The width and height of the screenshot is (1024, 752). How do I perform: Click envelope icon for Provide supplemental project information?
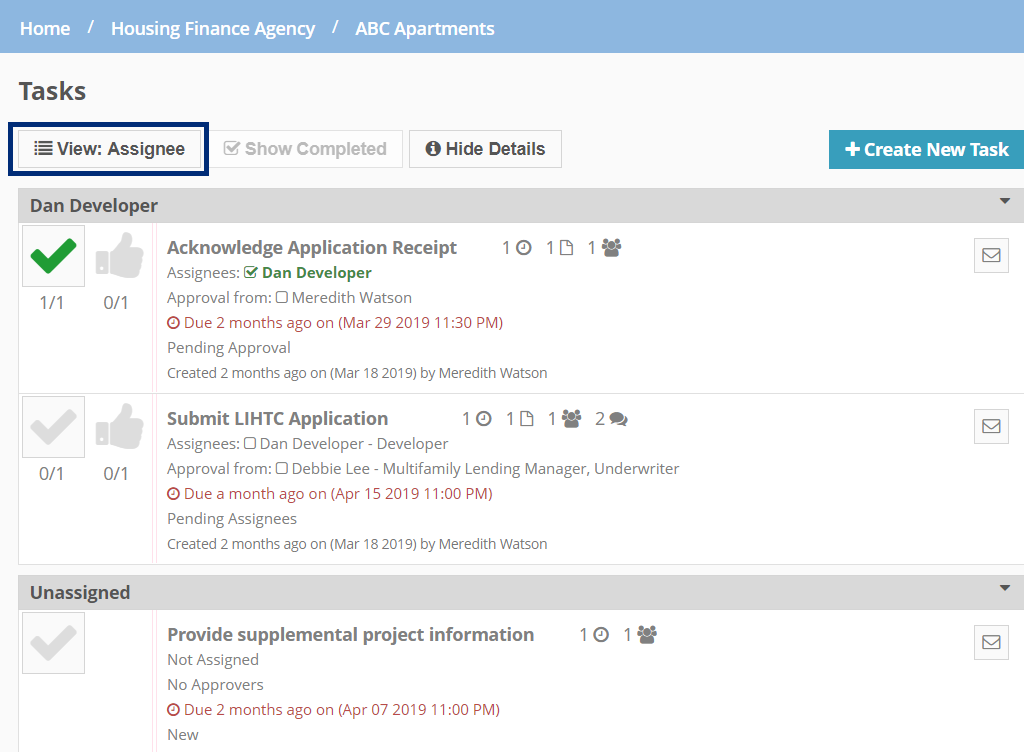991,642
